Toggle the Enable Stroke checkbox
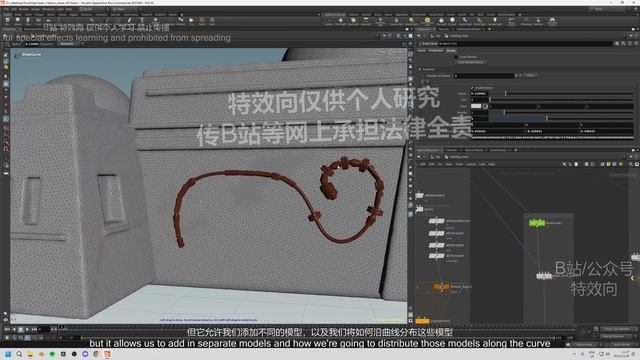 [x=473, y=88]
